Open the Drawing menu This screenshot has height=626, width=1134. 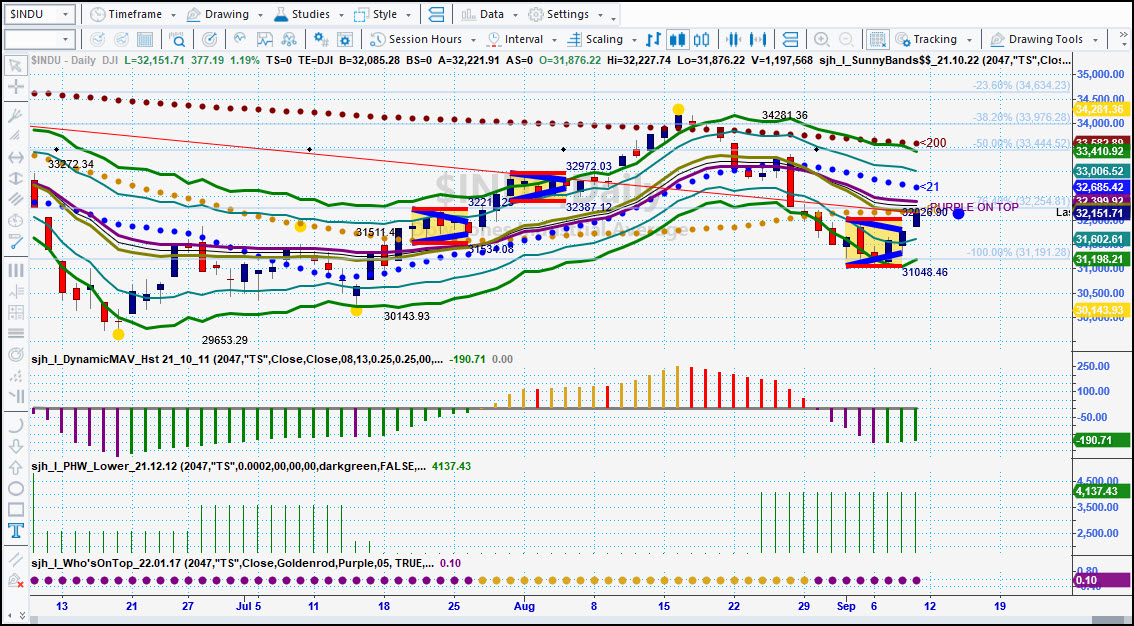pyautogui.click(x=224, y=14)
